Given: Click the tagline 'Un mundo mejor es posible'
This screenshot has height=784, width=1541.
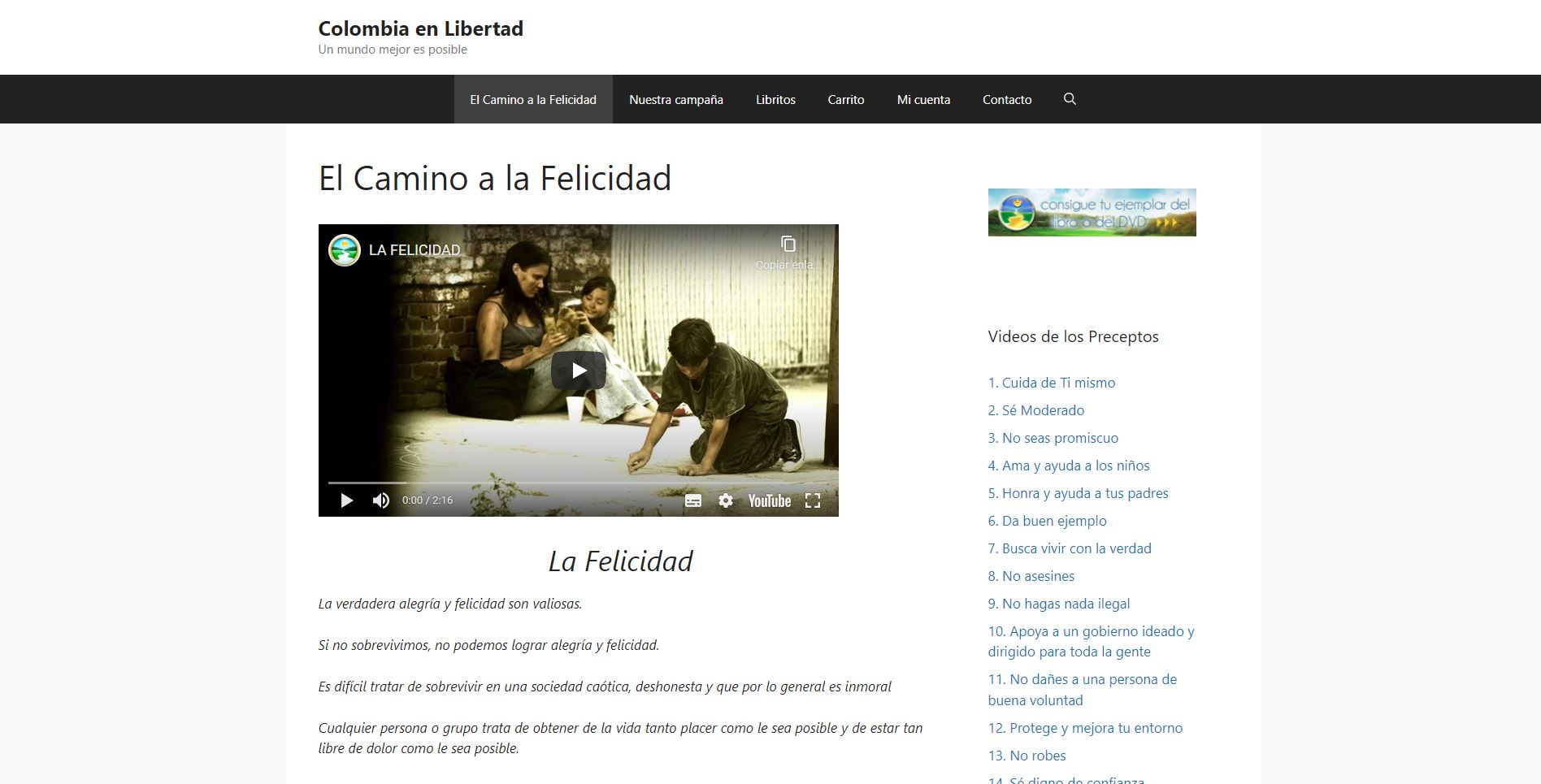Looking at the screenshot, I should click(x=393, y=50).
